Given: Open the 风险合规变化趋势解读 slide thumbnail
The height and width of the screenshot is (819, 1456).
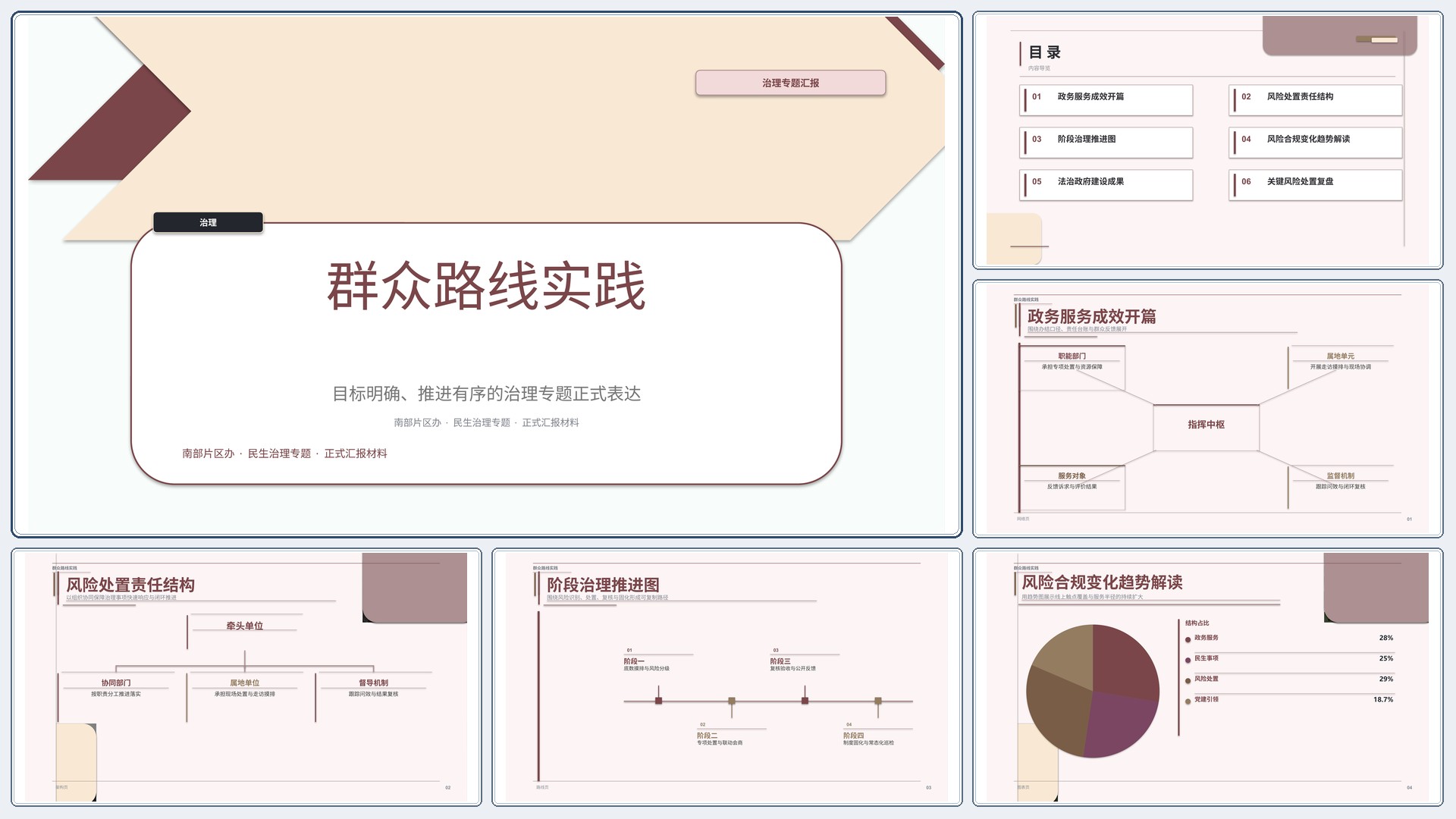Looking at the screenshot, I should [x=1207, y=676].
